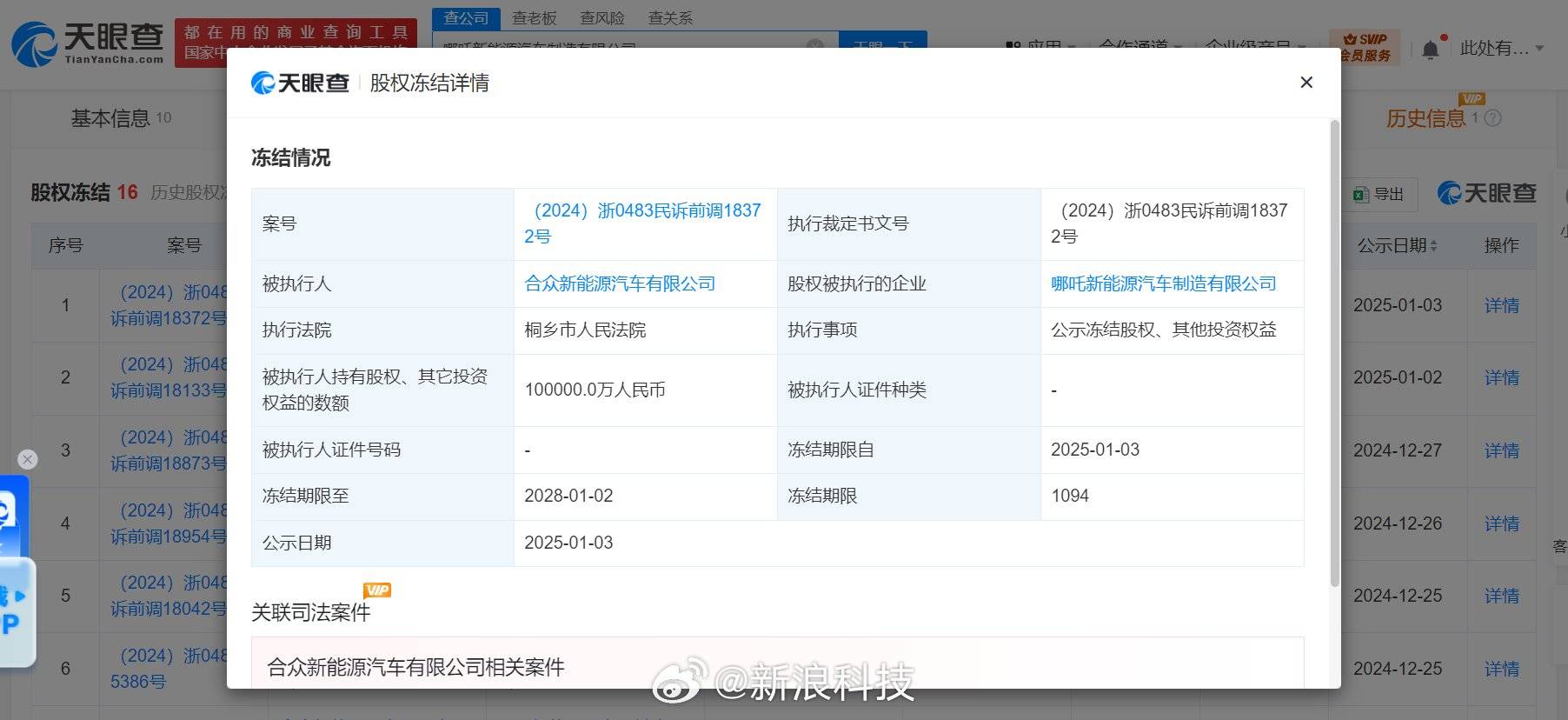Click the SVIP 会员服务 badge
Screen dimensions: 1568x720
pos(1365,47)
